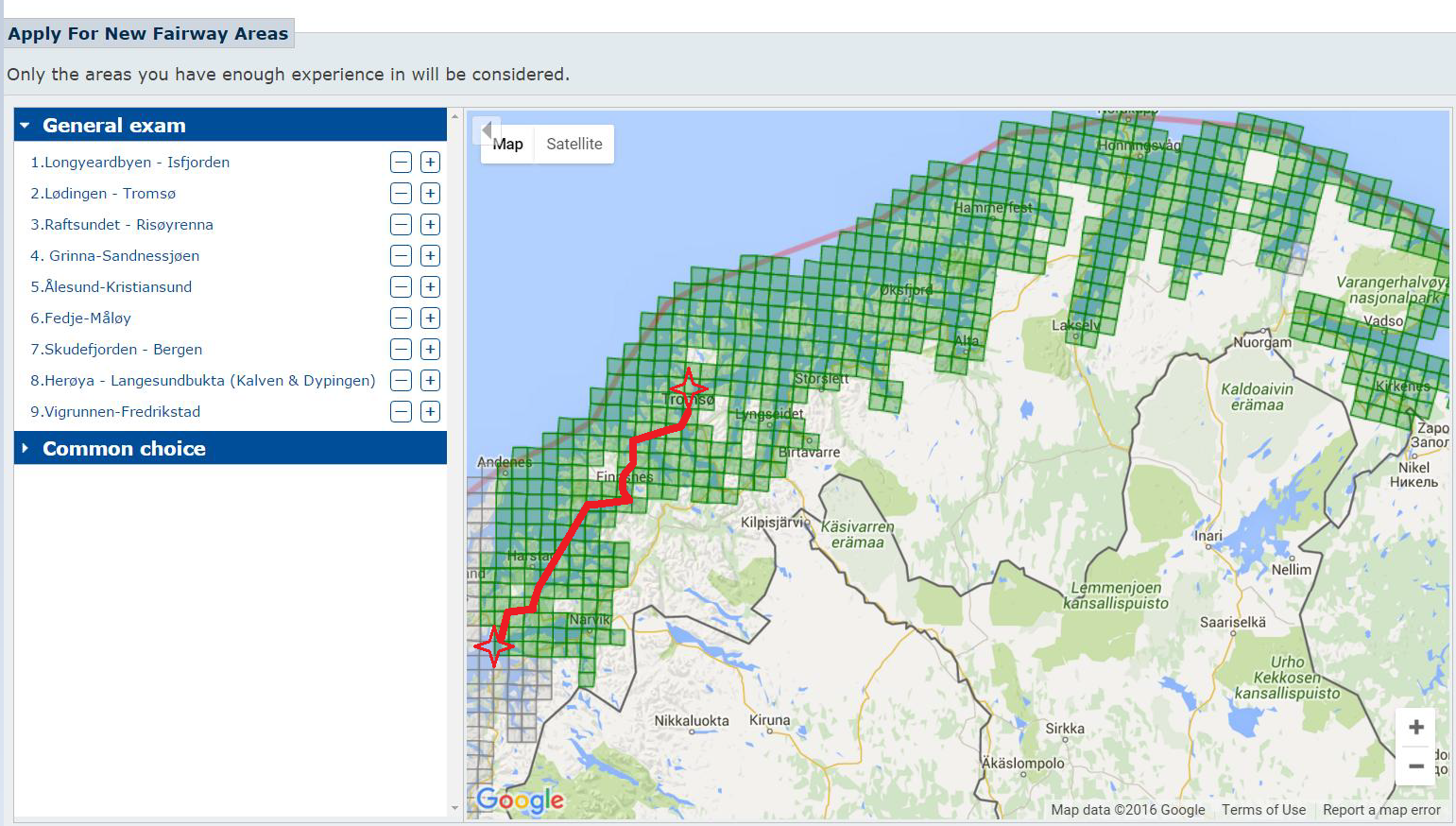Select the Map view type

[x=508, y=145]
